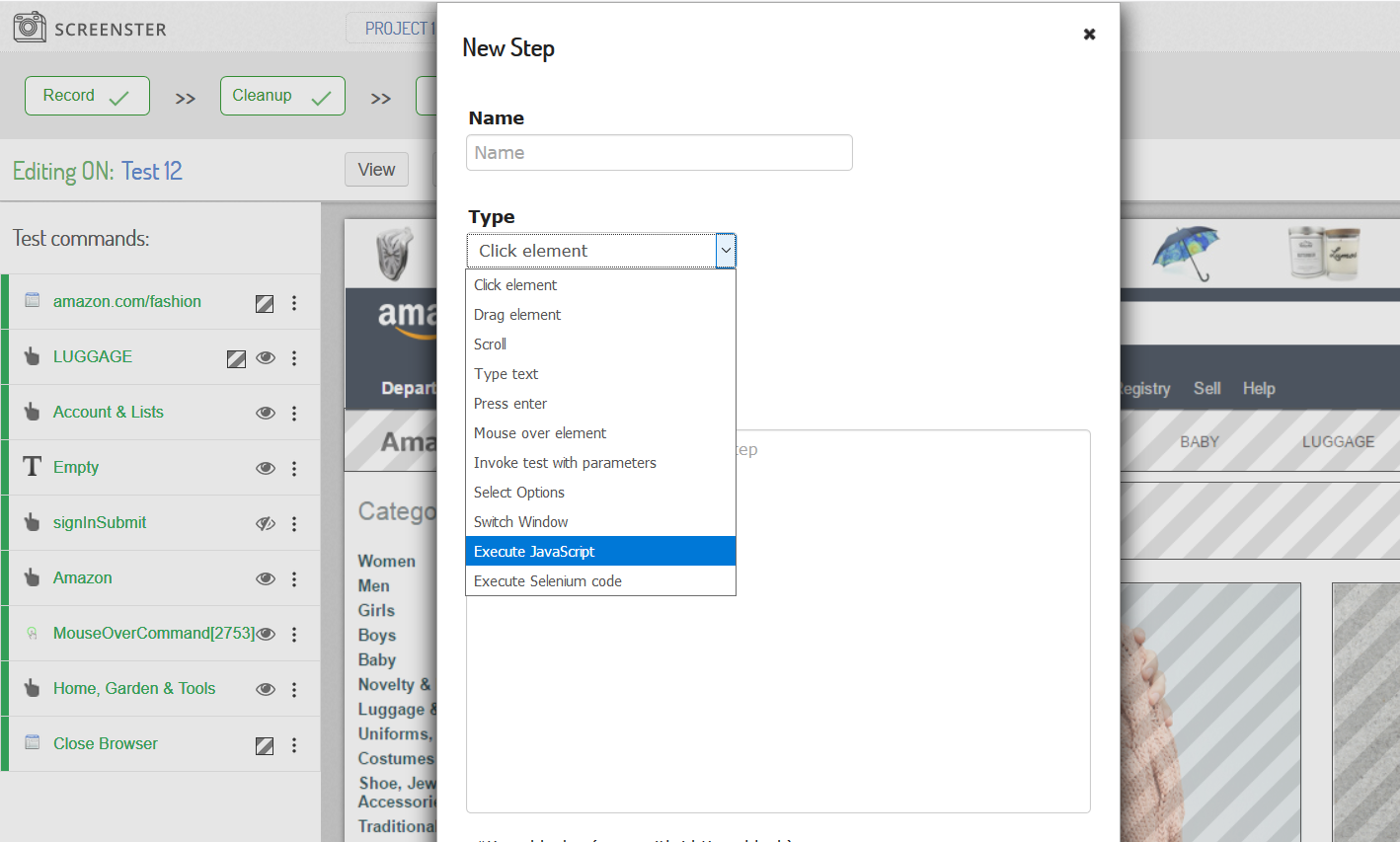The width and height of the screenshot is (1400, 842).
Task: Click the screenshot compare icon for LUGGAGE
Action: (236, 359)
